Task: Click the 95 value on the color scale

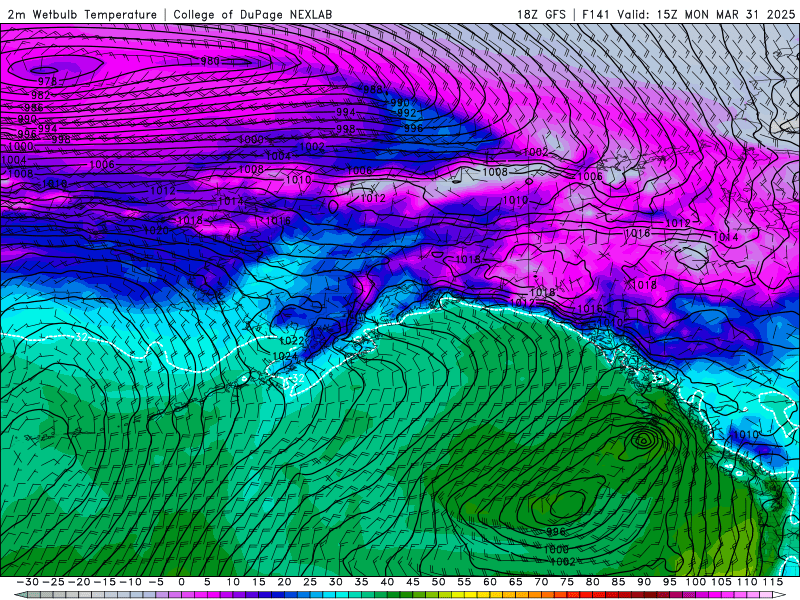Action: (670, 582)
